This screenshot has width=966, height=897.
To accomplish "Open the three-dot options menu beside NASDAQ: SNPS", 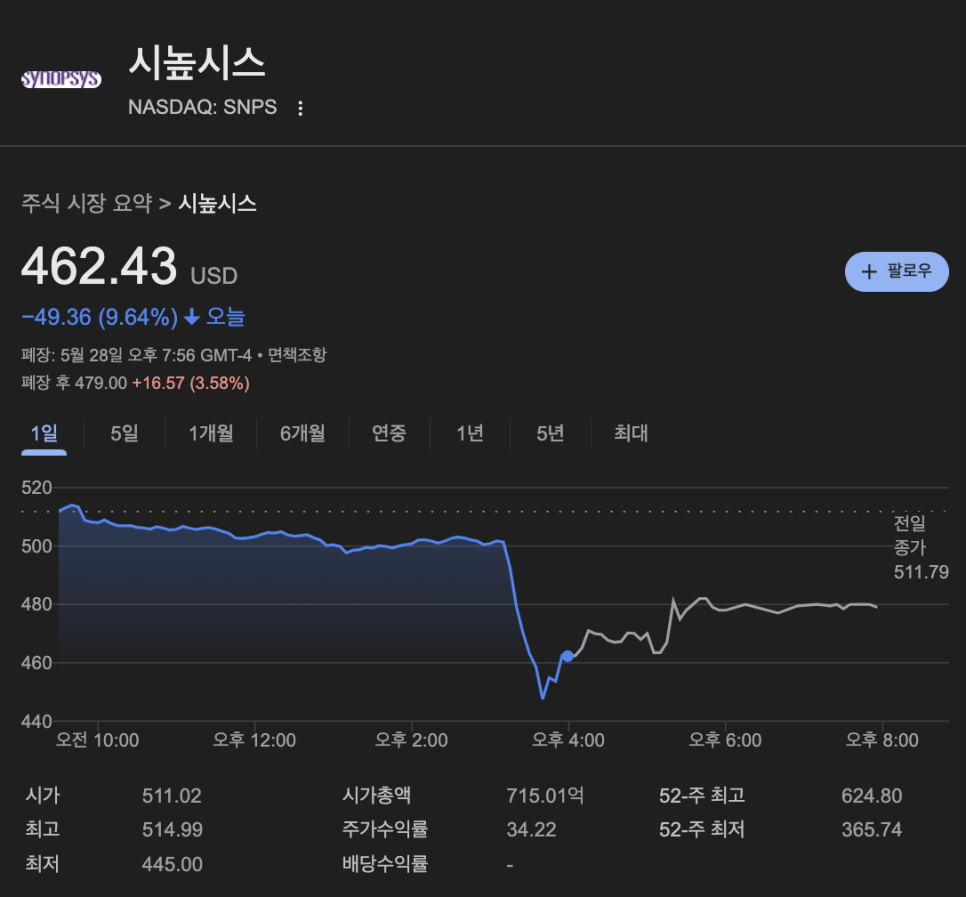I will pos(300,108).
